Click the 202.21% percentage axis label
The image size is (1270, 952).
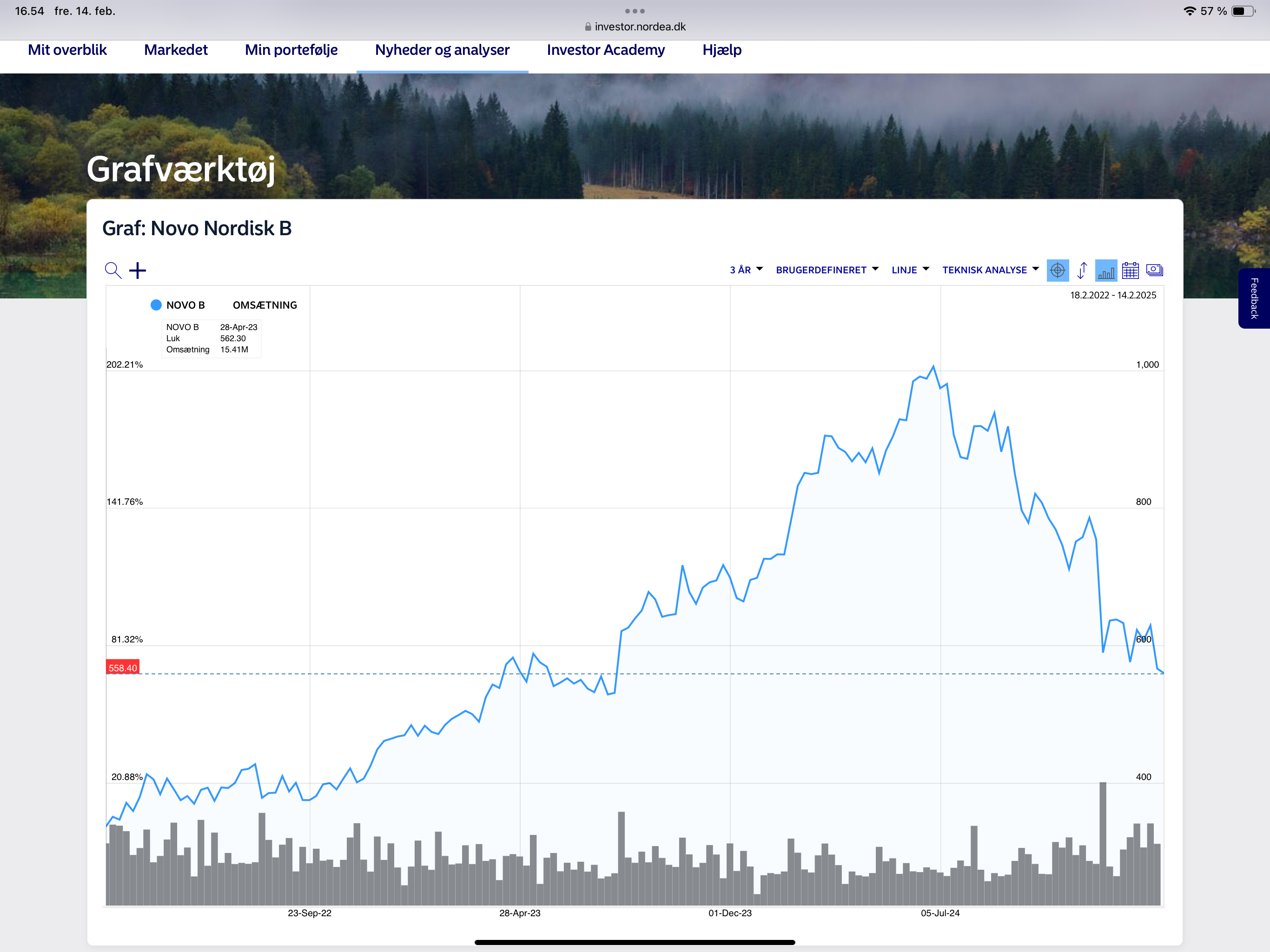pyautogui.click(x=125, y=364)
